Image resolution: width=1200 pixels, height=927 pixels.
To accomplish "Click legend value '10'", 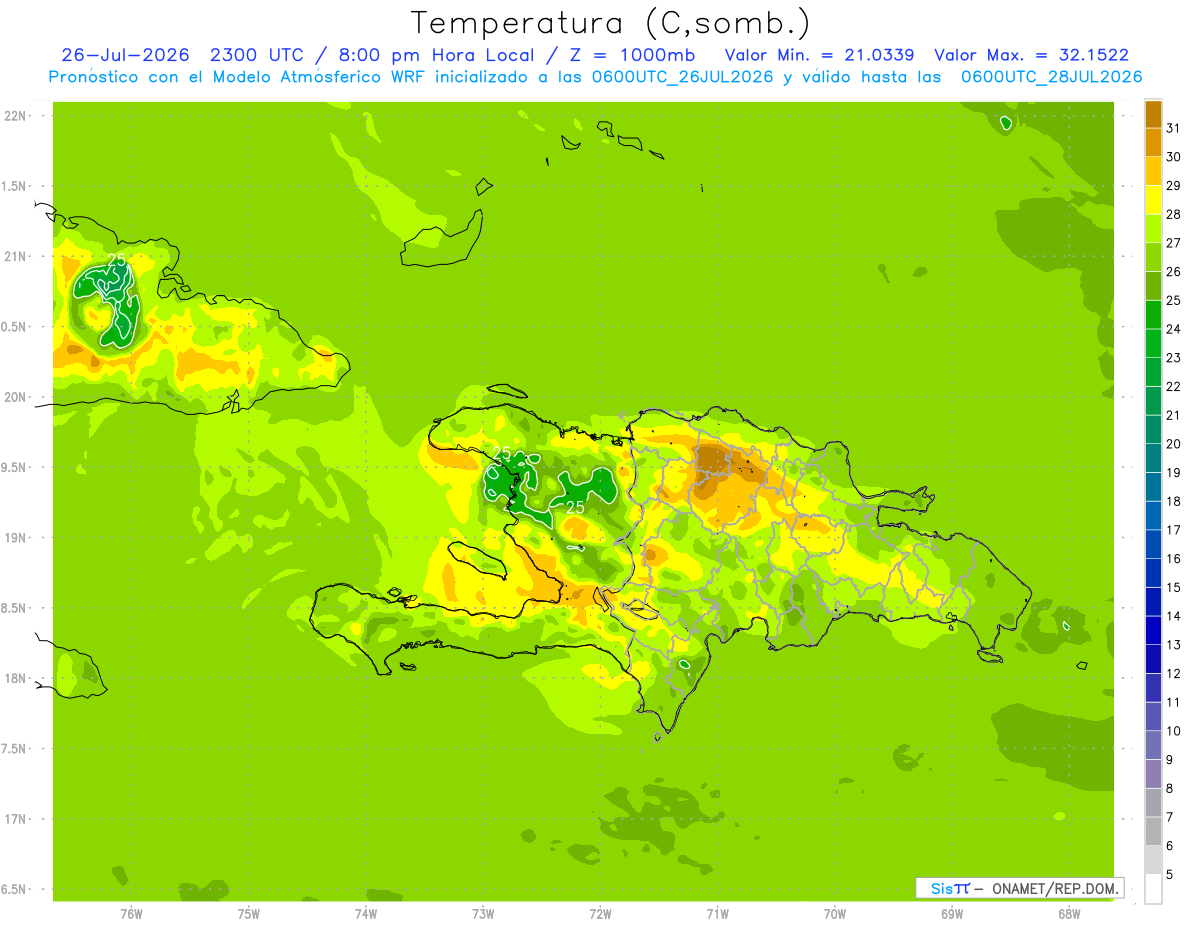I will 1174,731.
